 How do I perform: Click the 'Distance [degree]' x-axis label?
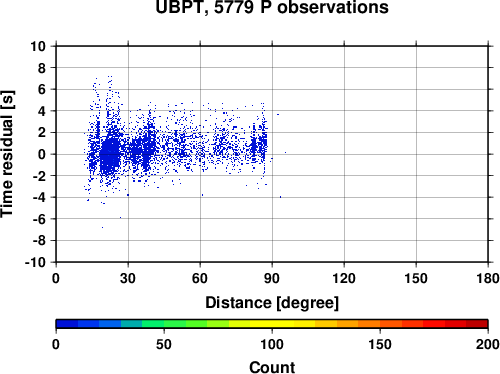pos(272,303)
